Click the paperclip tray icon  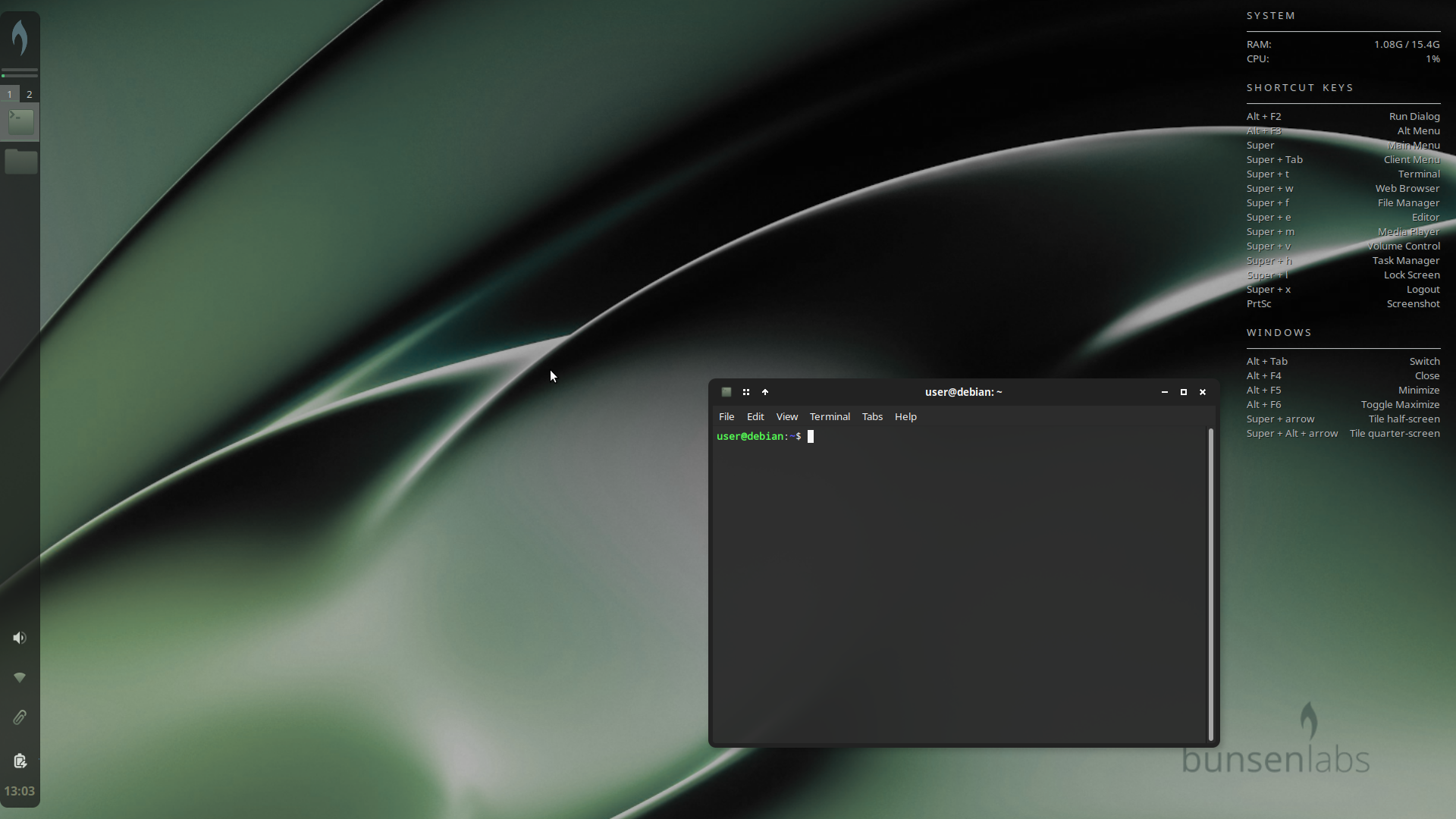click(x=20, y=717)
